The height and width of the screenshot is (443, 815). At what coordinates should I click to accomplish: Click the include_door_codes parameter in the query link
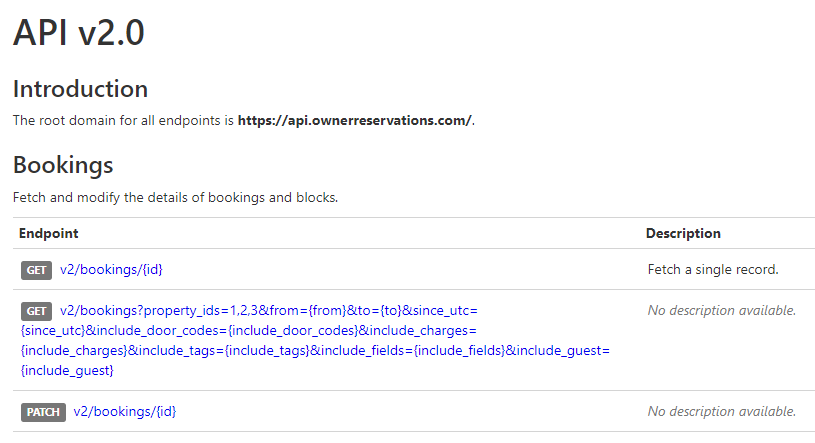click(290, 330)
